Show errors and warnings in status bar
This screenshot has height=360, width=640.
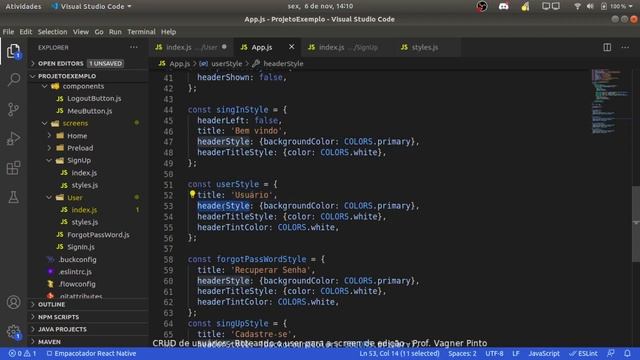click(22, 353)
